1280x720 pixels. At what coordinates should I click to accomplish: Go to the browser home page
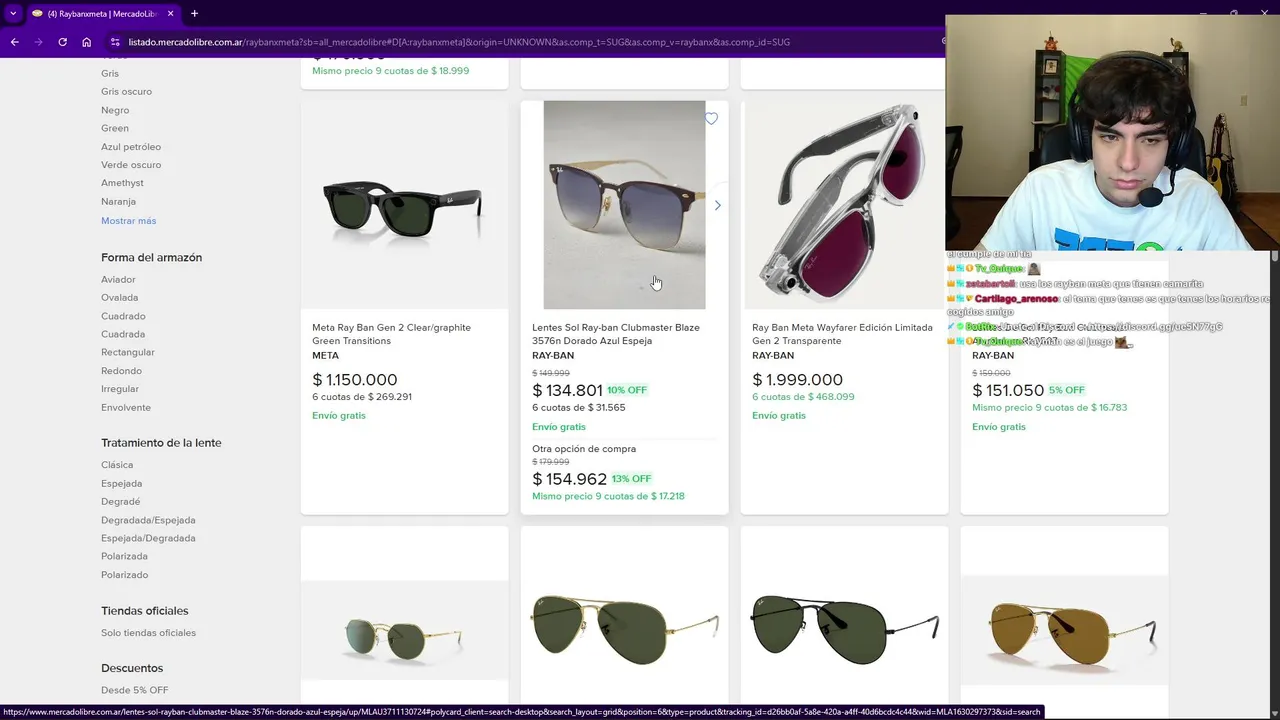87,42
